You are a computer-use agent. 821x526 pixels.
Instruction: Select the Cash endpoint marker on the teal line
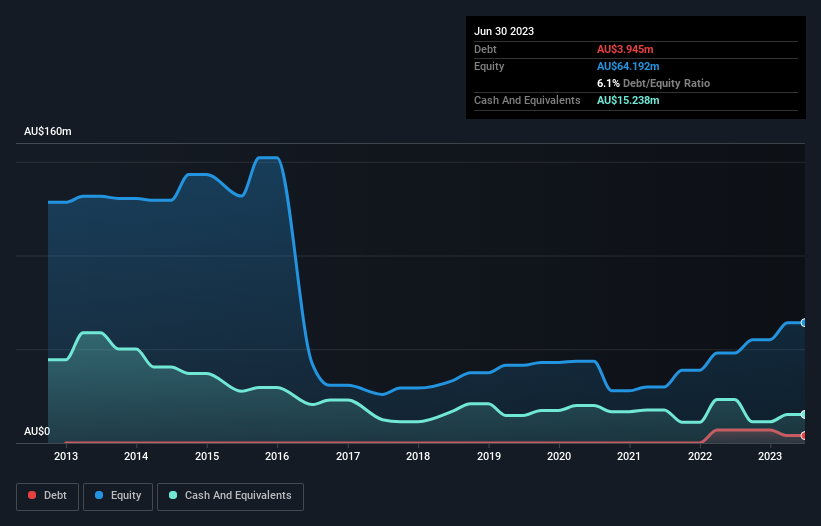[803, 415]
